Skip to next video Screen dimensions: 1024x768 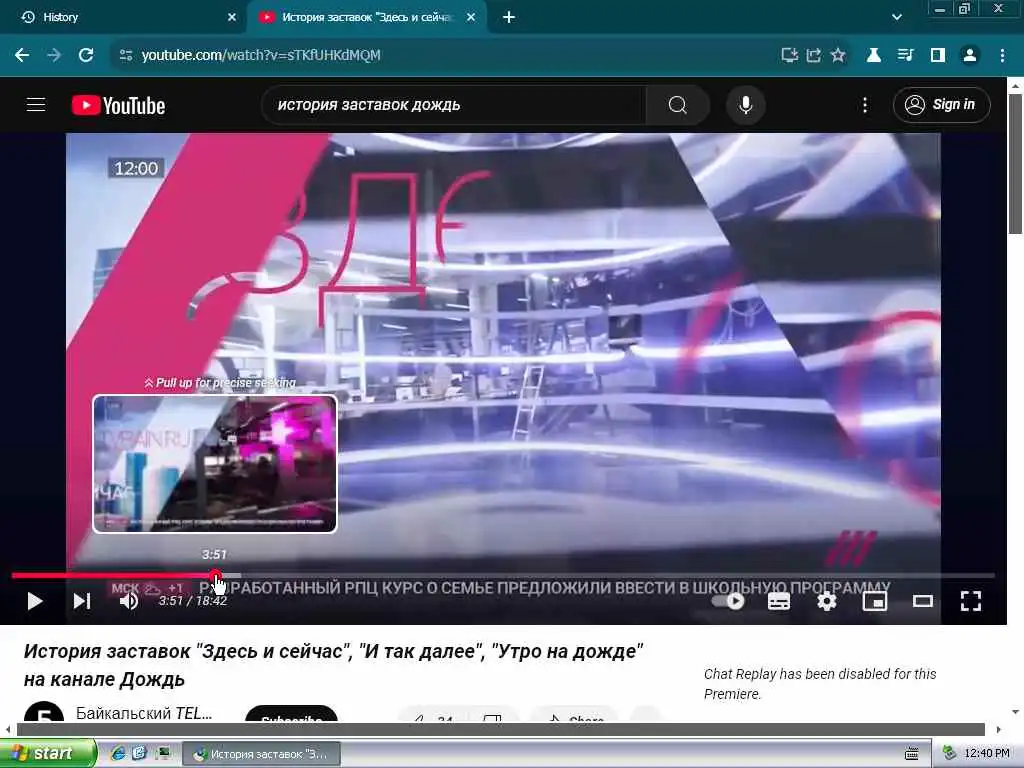pos(82,601)
